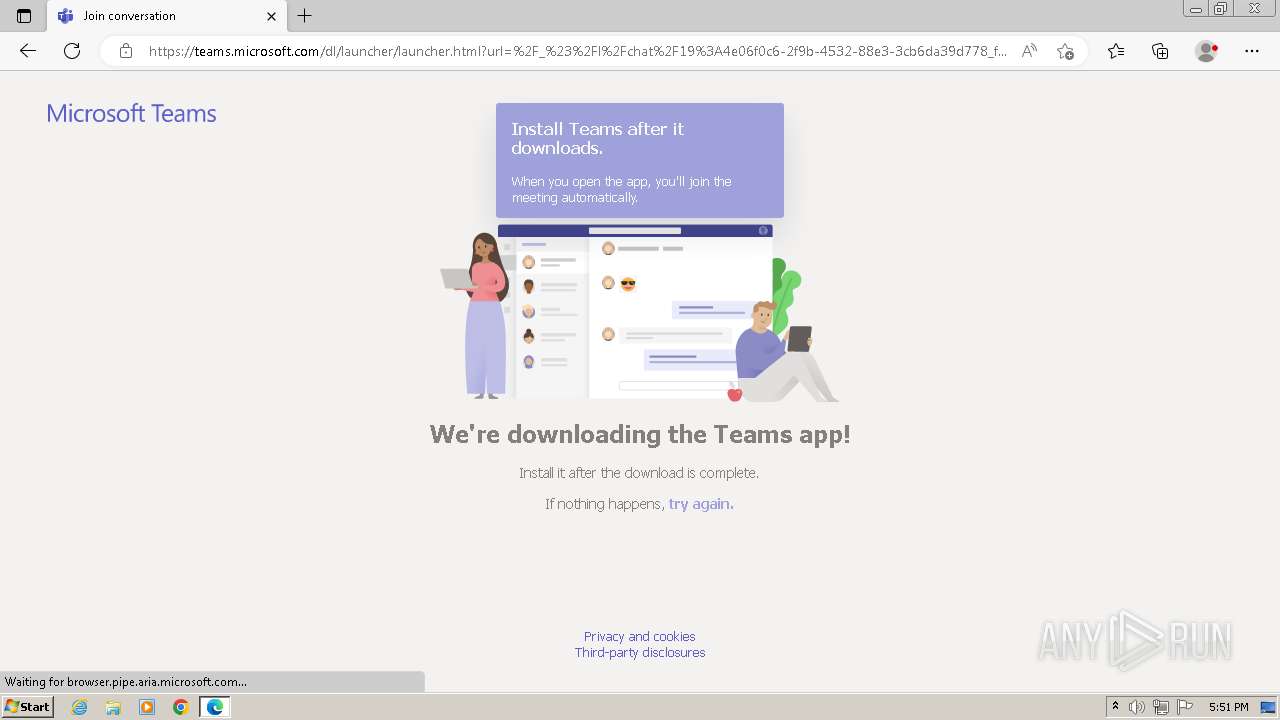This screenshot has width=1280, height=720.
Task: Show hidden tray icons arrow
Action: point(1116,707)
